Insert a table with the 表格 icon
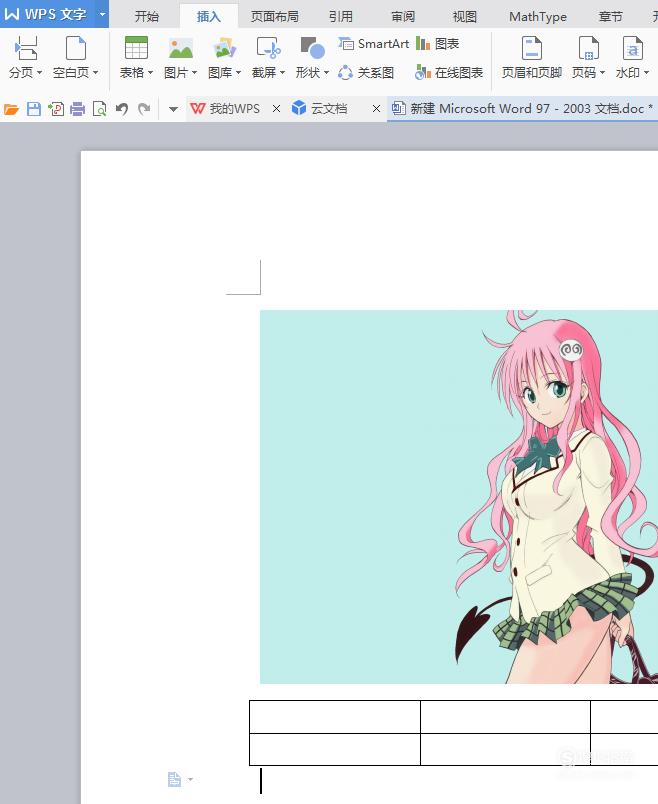 click(x=136, y=49)
